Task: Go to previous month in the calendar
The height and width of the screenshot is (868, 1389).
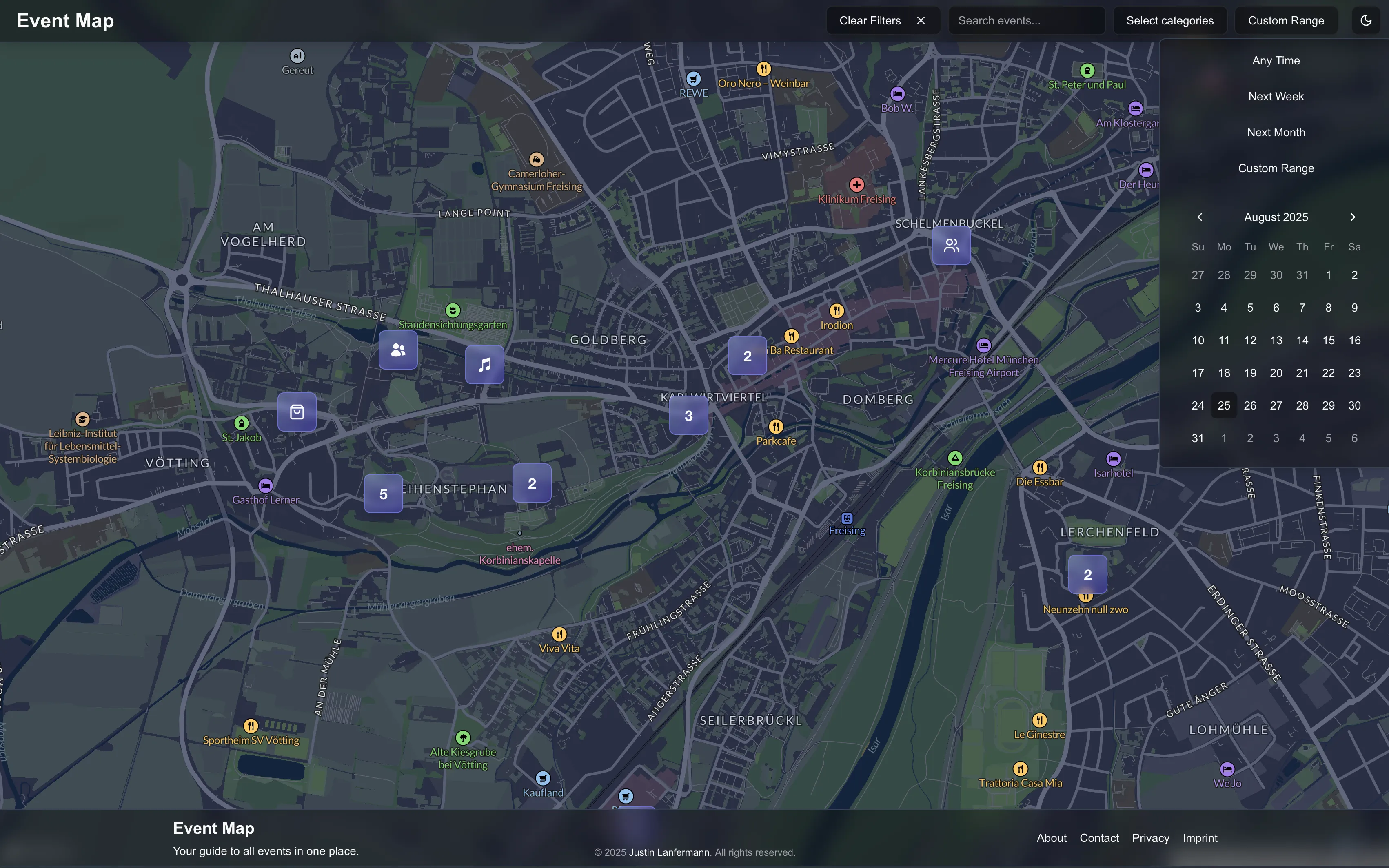Action: click(x=1199, y=217)
